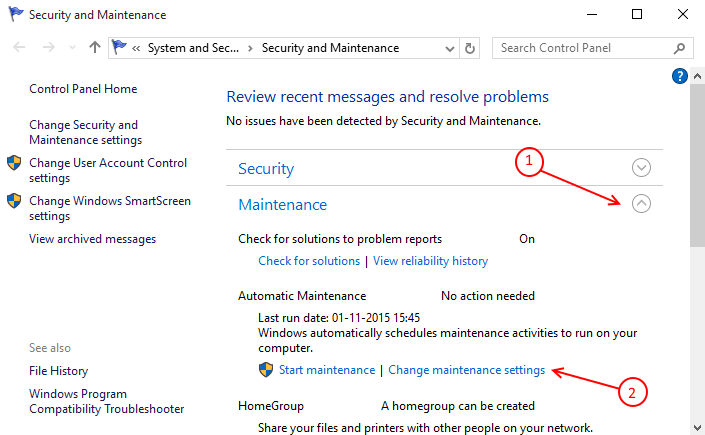Image resolution: width=705 pixels, height=435 pixels.
Task: Open the address bar history dropdown
Action: point(449,49)
